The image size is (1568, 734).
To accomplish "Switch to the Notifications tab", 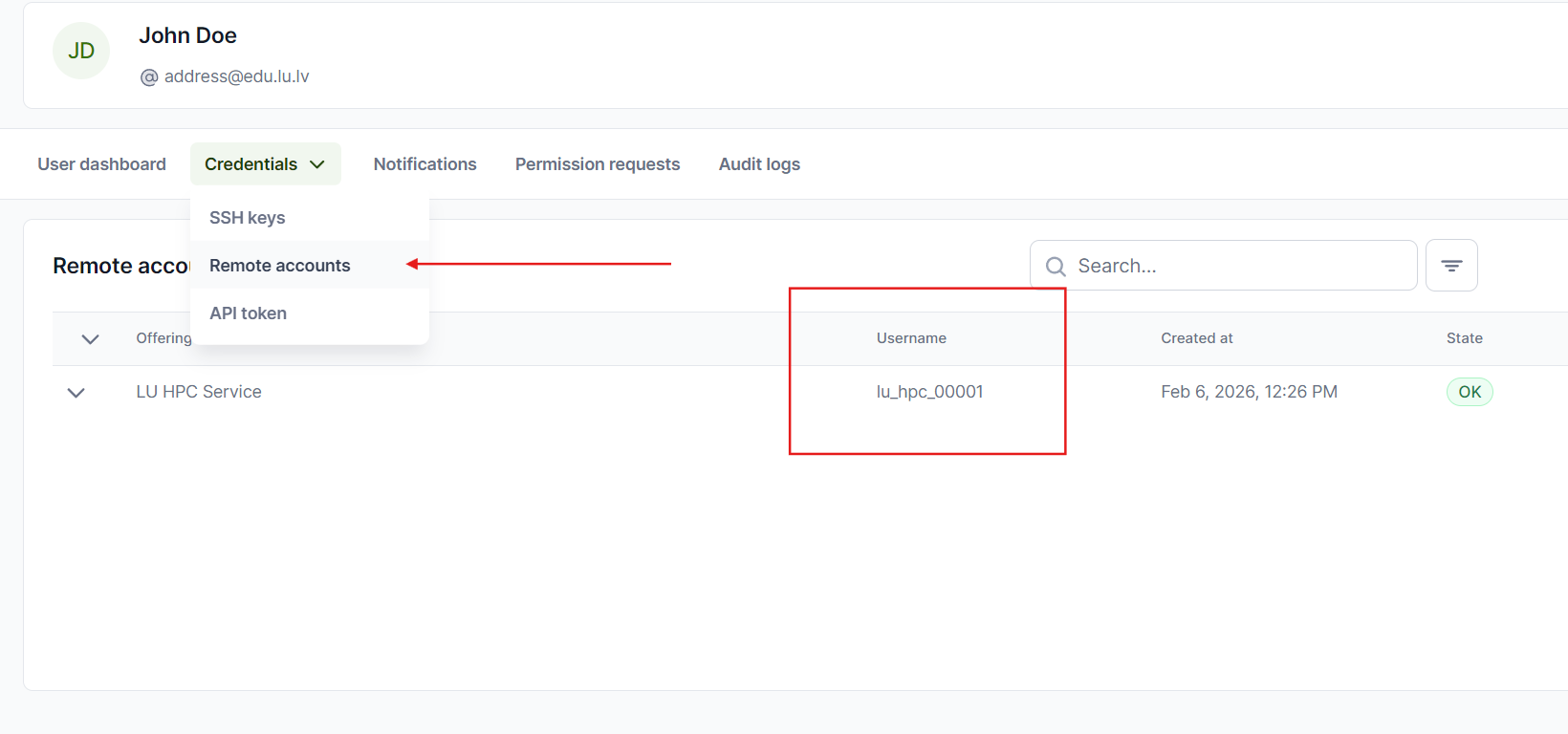I will [x=425, y=164].
